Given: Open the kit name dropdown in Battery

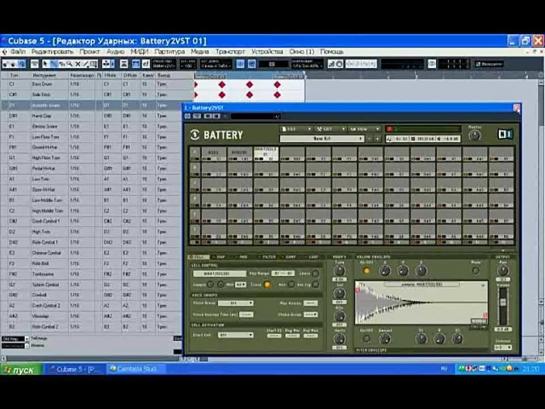Looking at the screenshot, I should (322, 139).
